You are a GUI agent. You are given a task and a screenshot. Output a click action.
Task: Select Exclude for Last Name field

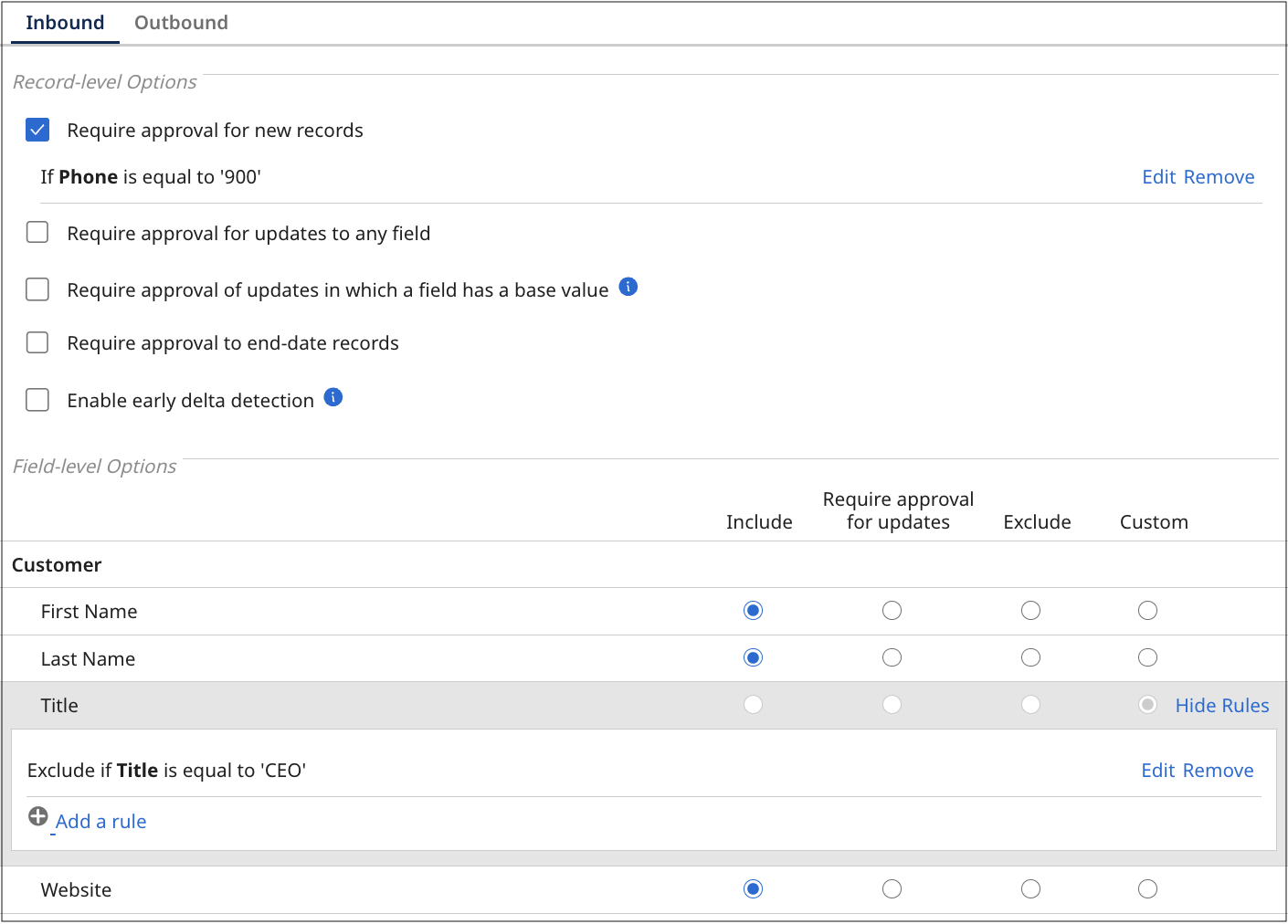(1031, 658)
